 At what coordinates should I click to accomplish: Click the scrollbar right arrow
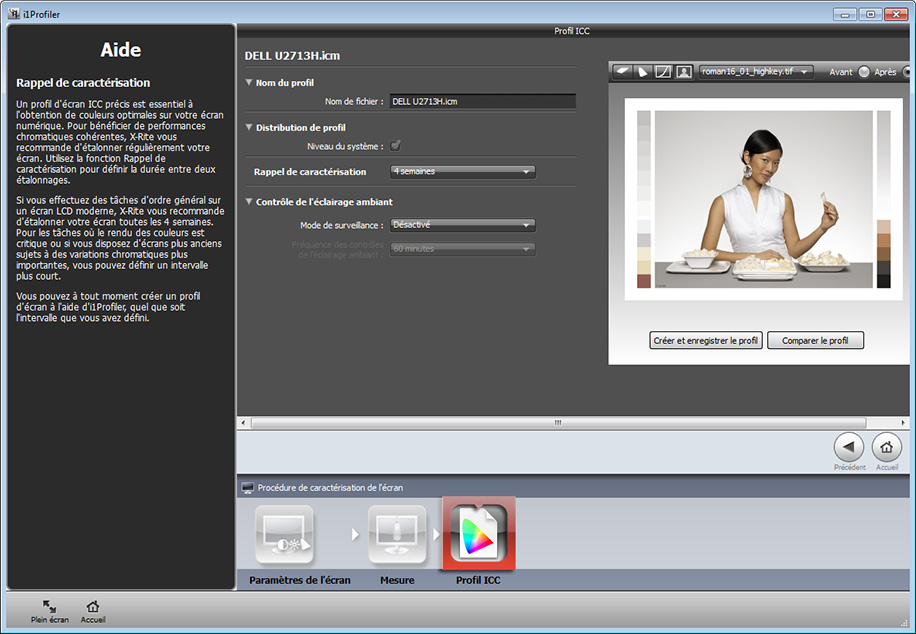[x=903, y=422]
